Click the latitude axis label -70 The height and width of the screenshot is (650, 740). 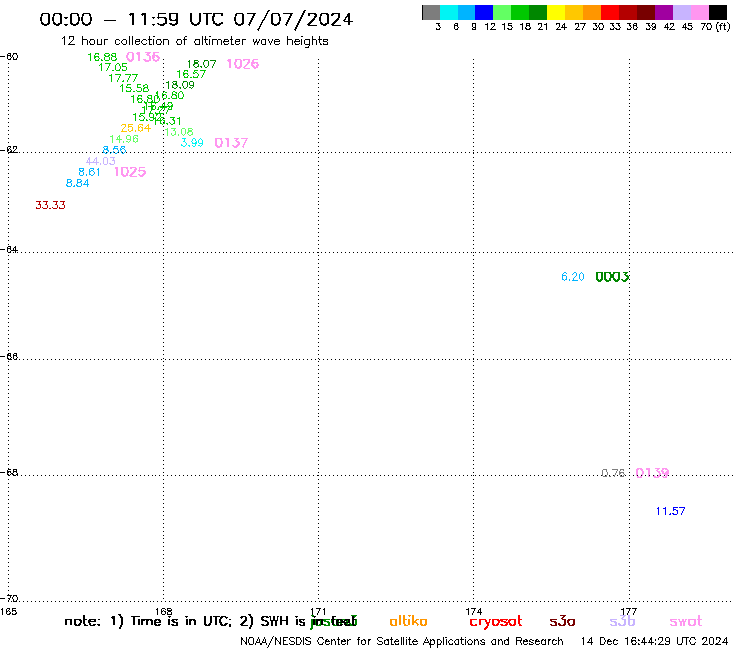click(x=9, y=599)
